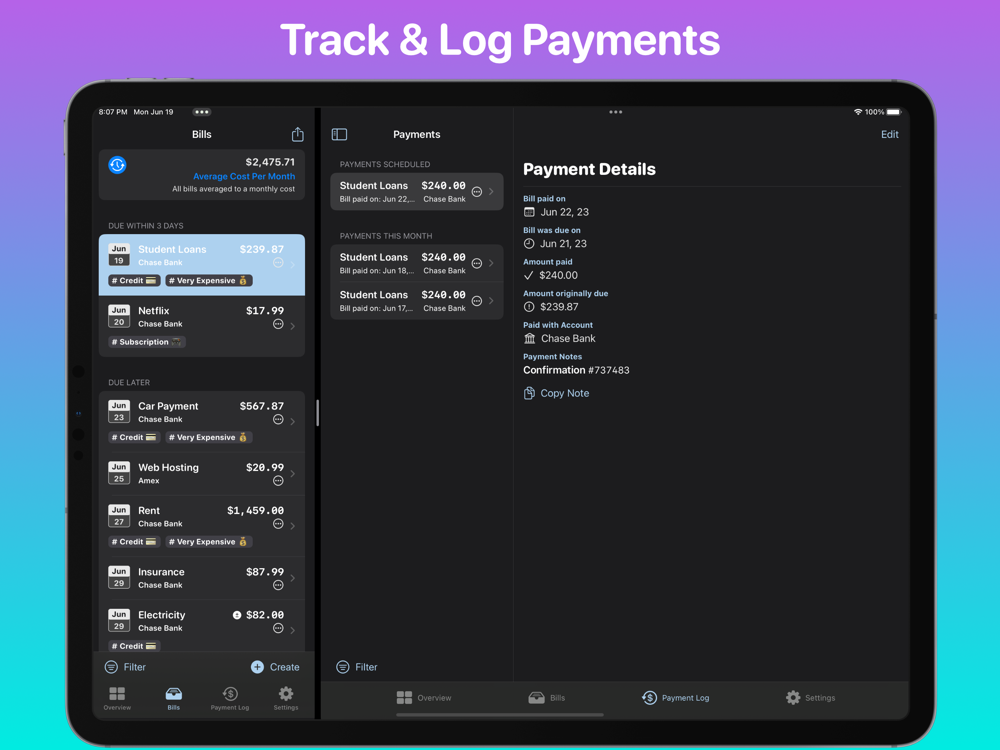This screenshot has width=1000, height=750.
Task: Tap the bank icon beside Chase Bank
Action: point(529,339)
